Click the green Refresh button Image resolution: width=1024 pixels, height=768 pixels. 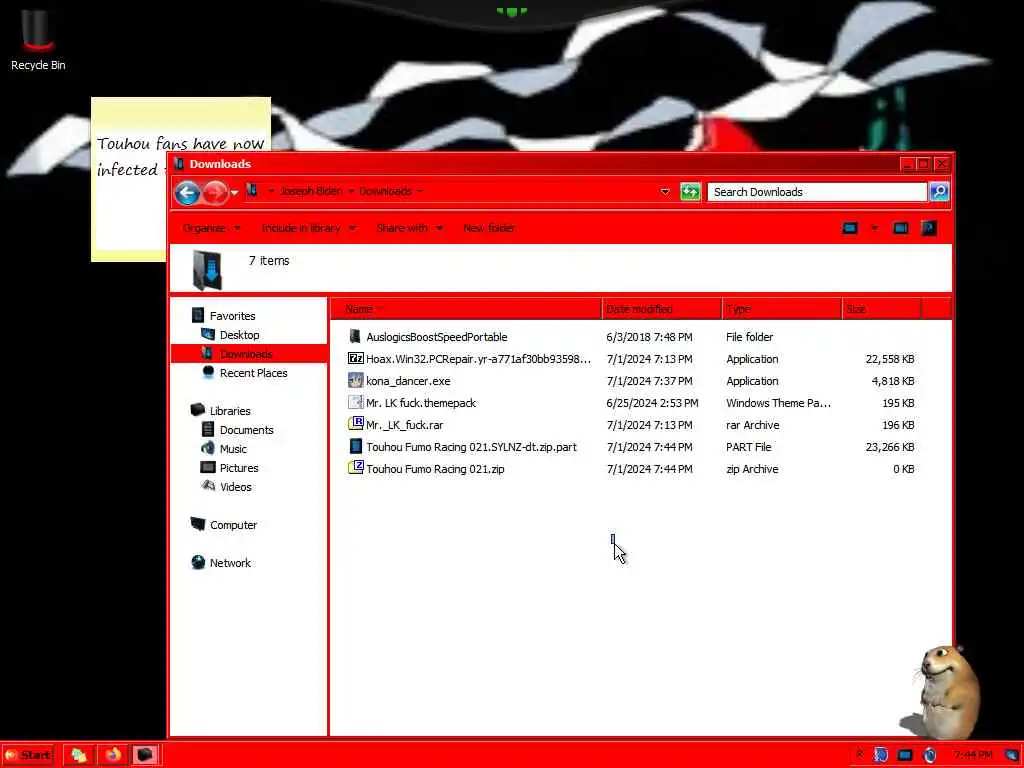pyautogui.click(x=690, y=192)
